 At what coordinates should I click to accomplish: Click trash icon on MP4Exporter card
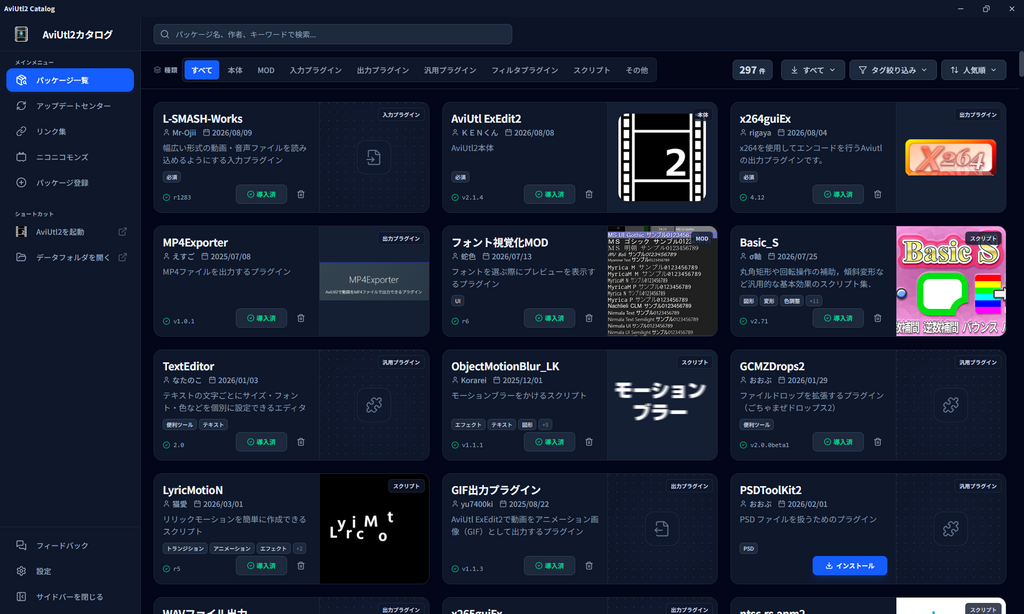[301, 318]
